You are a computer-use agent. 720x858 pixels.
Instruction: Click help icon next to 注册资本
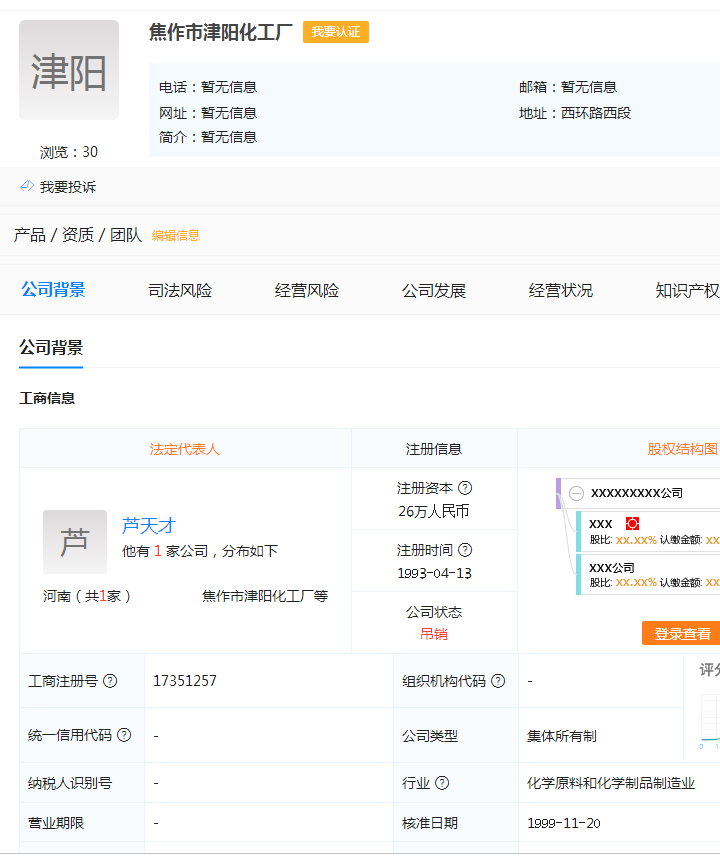pyautogui.click(x=465, y=489)
